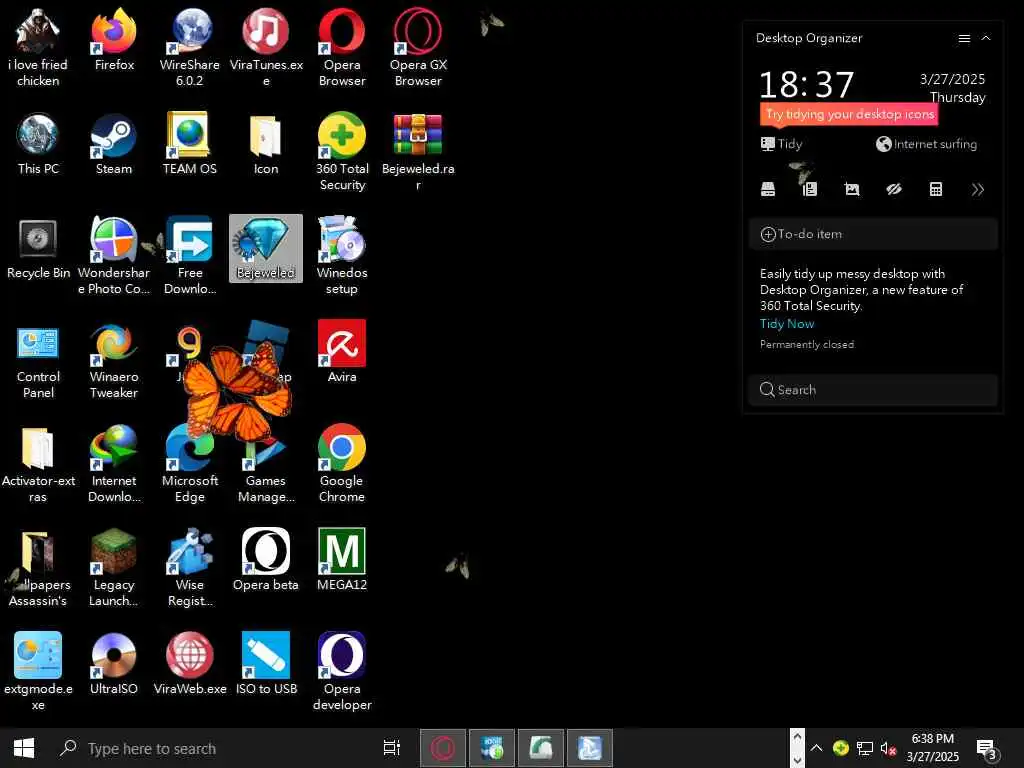Collapse the Desktop Organizer panel
The width and height of the screenshot is (1024, 768).
click(986, 39)
